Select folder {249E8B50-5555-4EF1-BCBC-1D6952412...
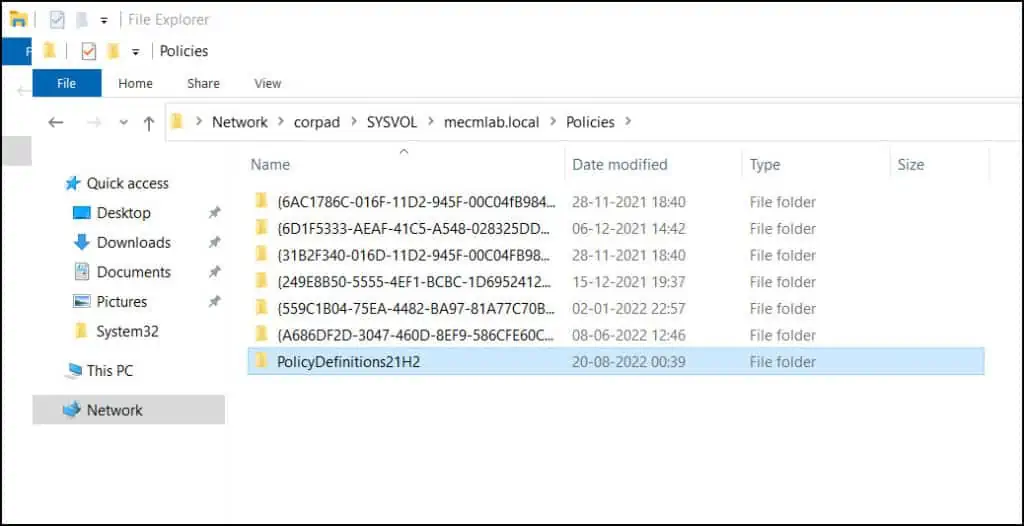The height and width of the screenshot is (526, 1024). click(x=416, y=282)
